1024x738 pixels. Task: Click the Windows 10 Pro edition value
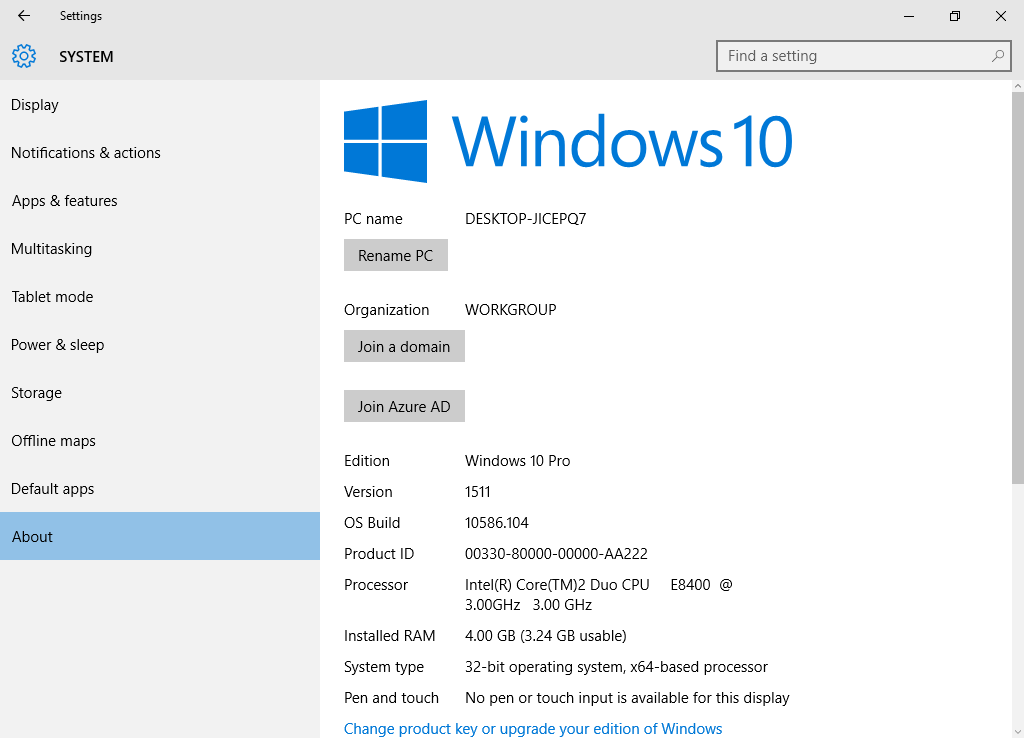517,460
